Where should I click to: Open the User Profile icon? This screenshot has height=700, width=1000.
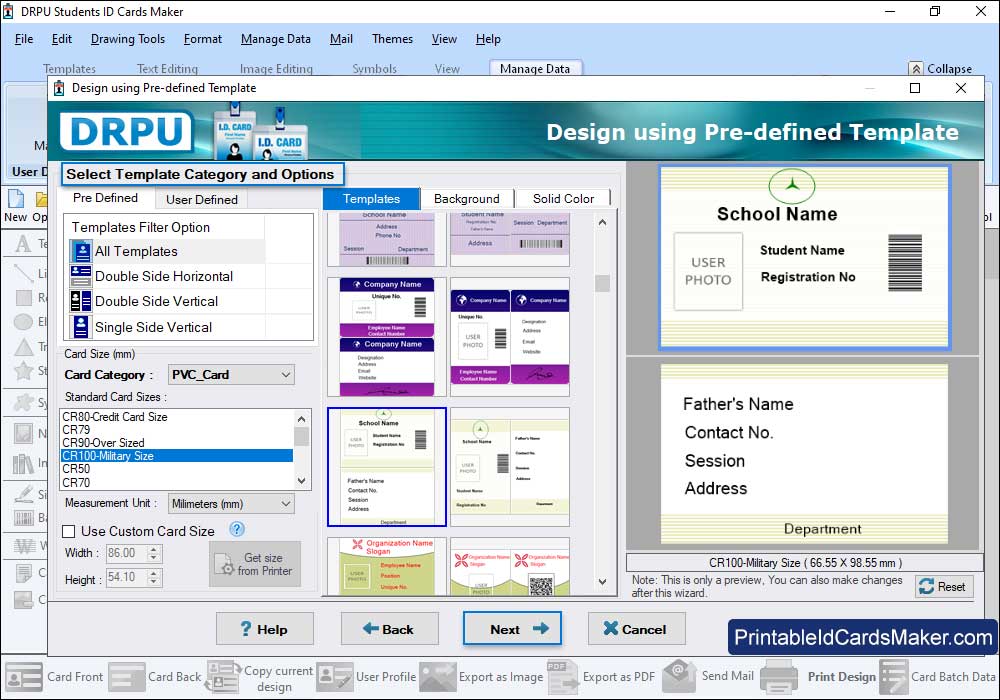pos(335,677)
